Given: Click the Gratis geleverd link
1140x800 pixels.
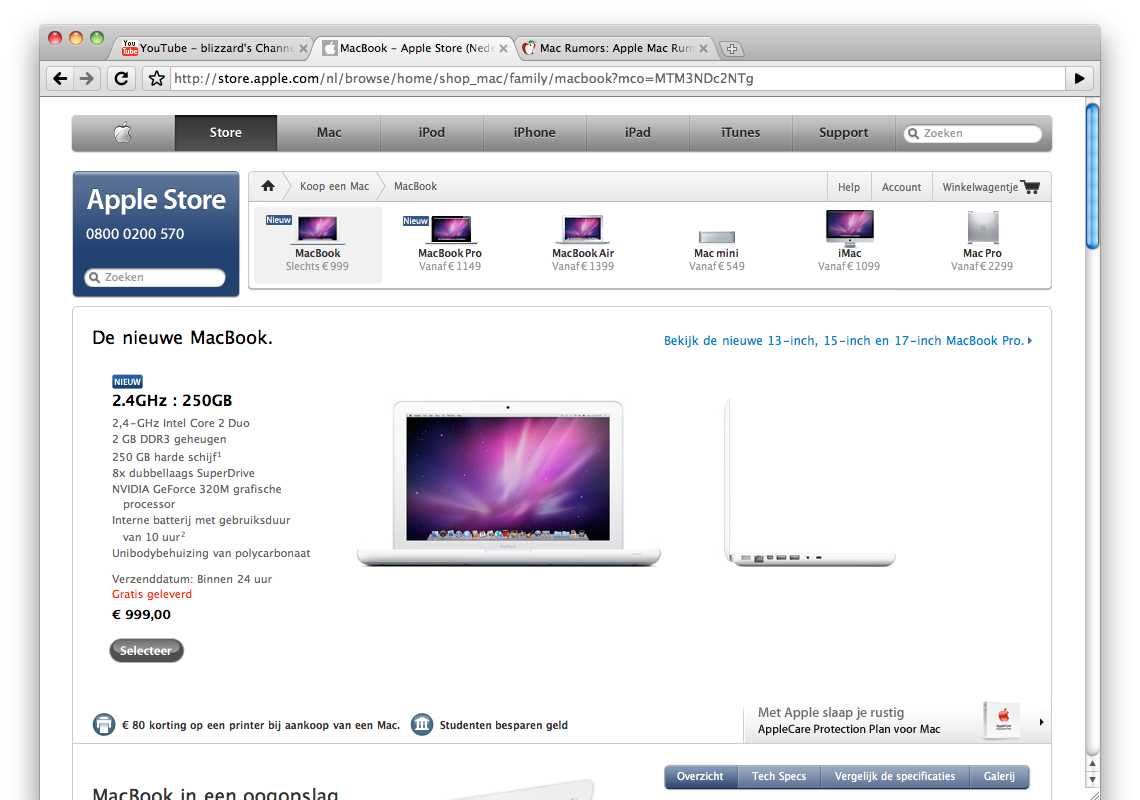Looking at the screenshot, I should pyautogui.click(x=152, y=594).
